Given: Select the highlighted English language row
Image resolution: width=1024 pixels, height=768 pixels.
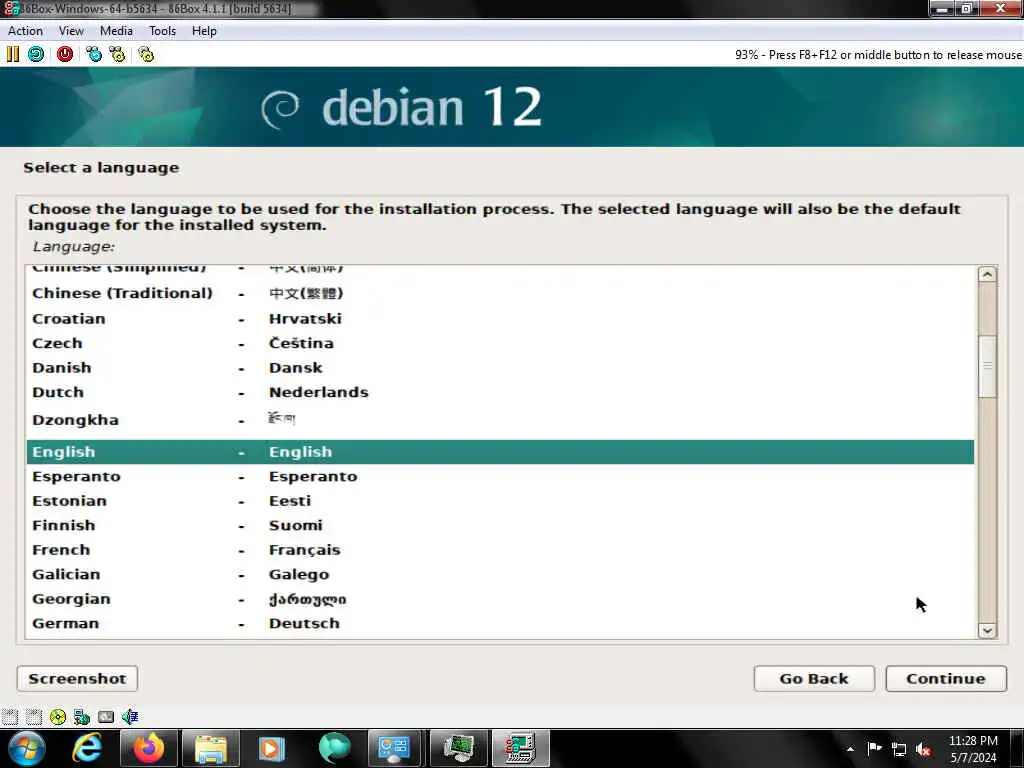Looking at the screenshot, I should click(x=500, y=452).
